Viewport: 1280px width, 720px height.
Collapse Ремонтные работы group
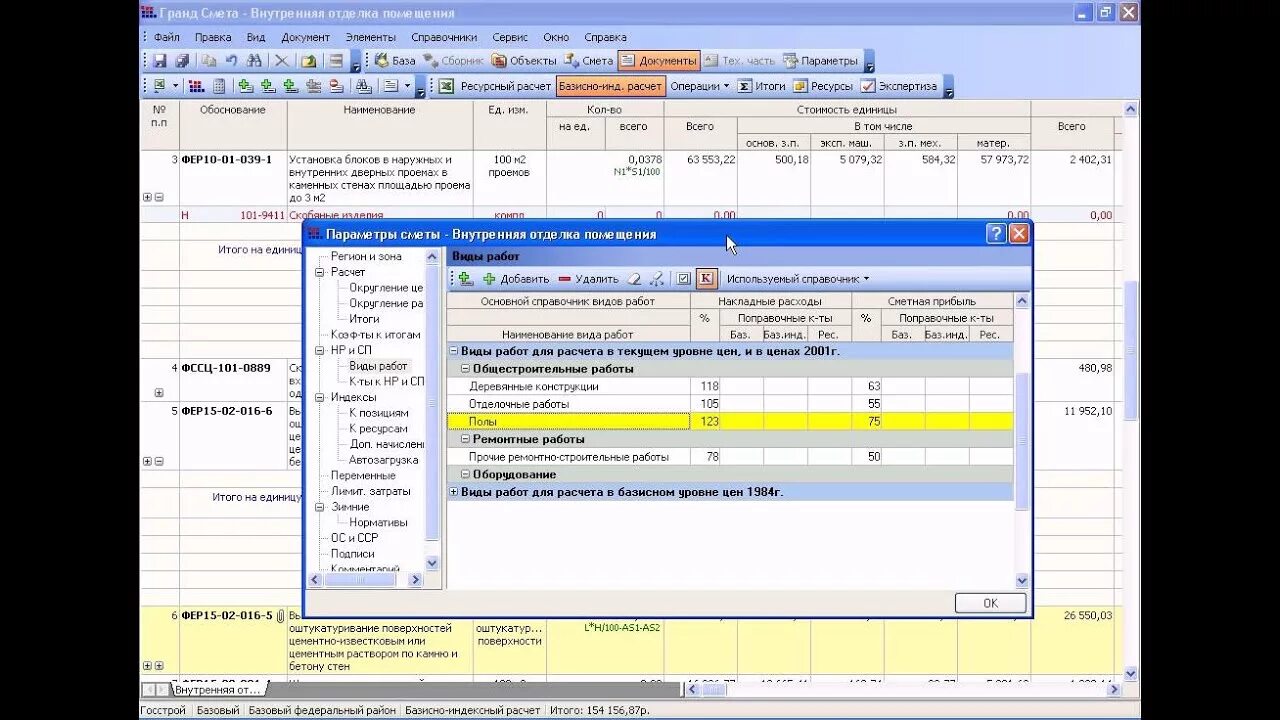465,439
